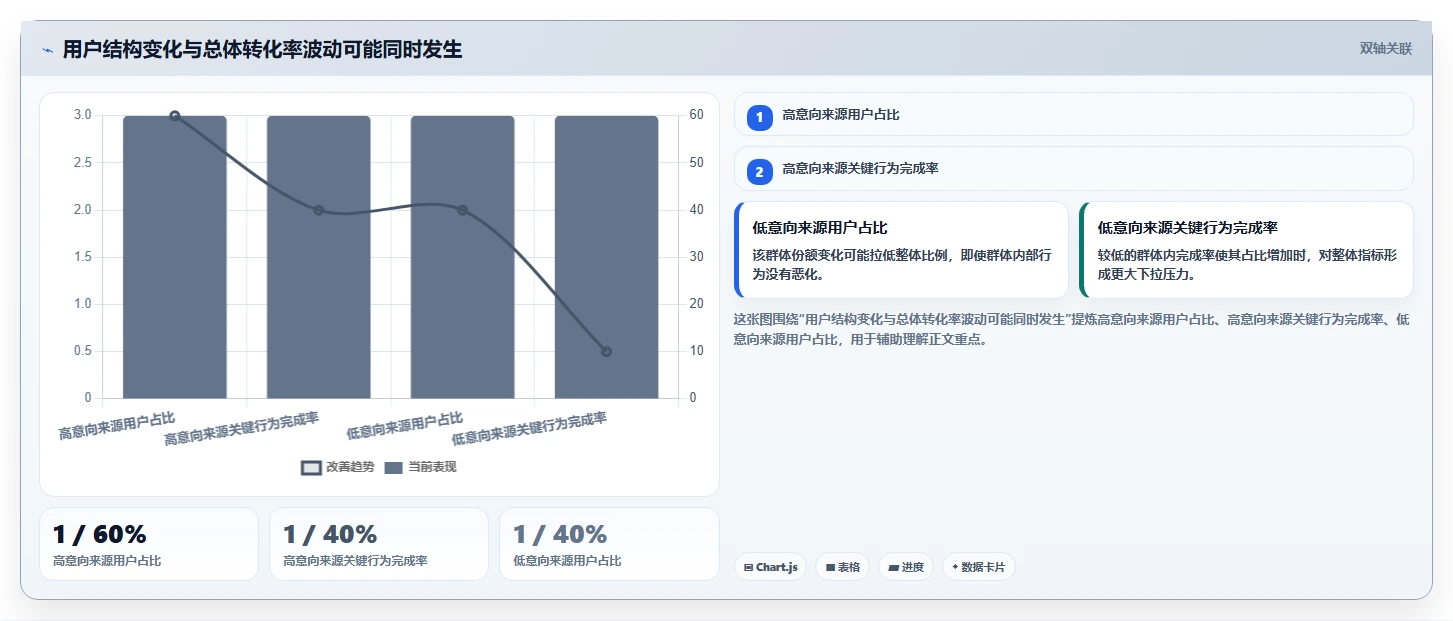
Task: Click the 低意向来源关键行为完成率 card title
Action: click(x=1188, y=228)
